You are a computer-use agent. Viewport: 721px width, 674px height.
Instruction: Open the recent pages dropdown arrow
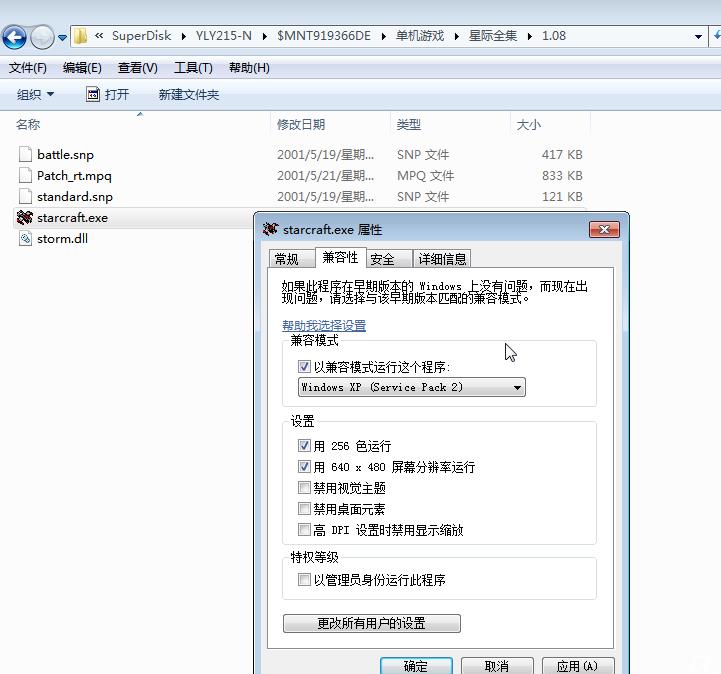[62, 38]
